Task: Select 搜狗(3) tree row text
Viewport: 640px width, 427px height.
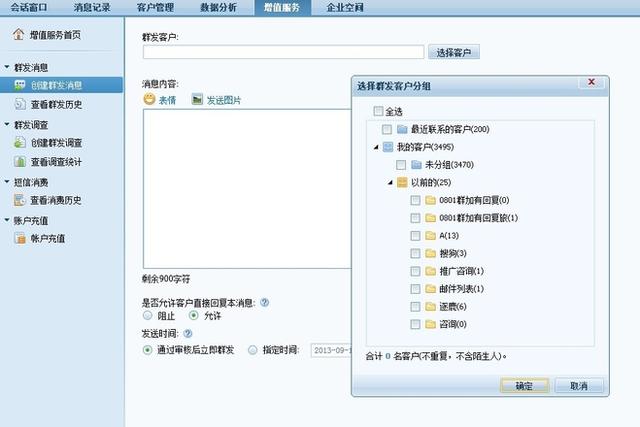Action: [x=453, y=254]
